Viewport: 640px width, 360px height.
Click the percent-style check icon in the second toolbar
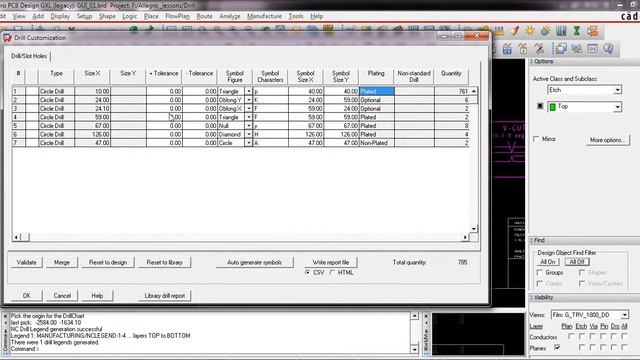(x=539, y=49)
